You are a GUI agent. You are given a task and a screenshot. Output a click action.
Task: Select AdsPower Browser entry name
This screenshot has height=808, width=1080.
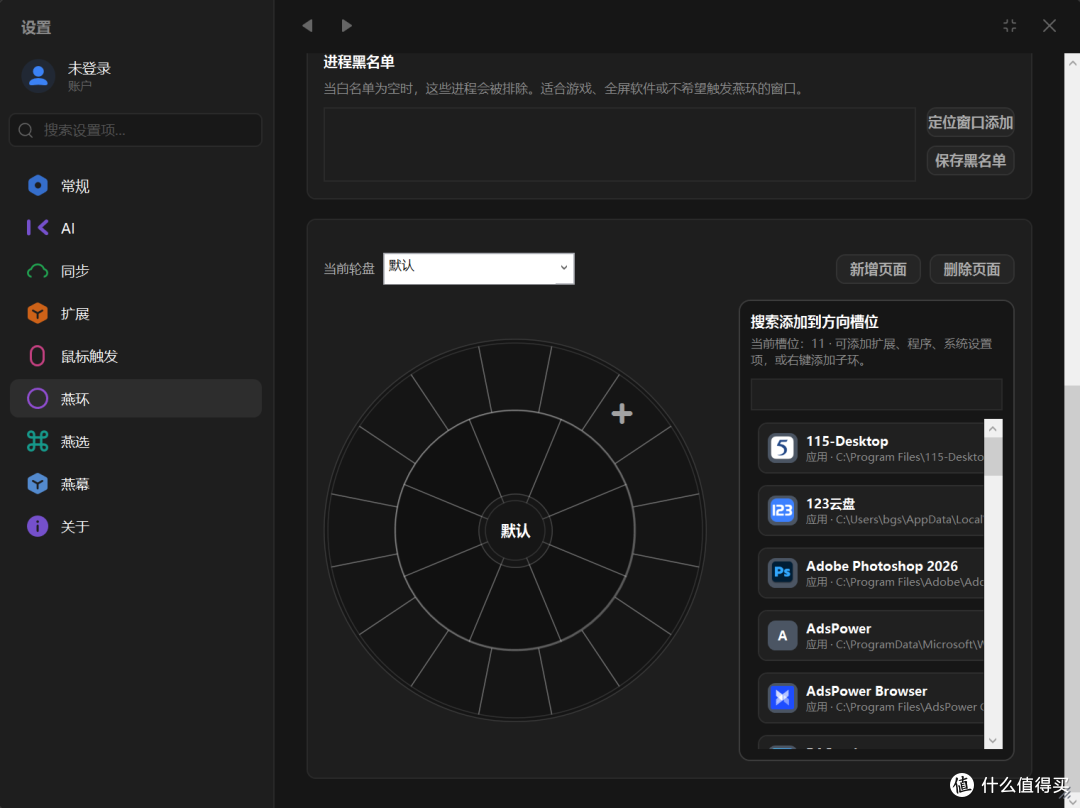point(866,691)
